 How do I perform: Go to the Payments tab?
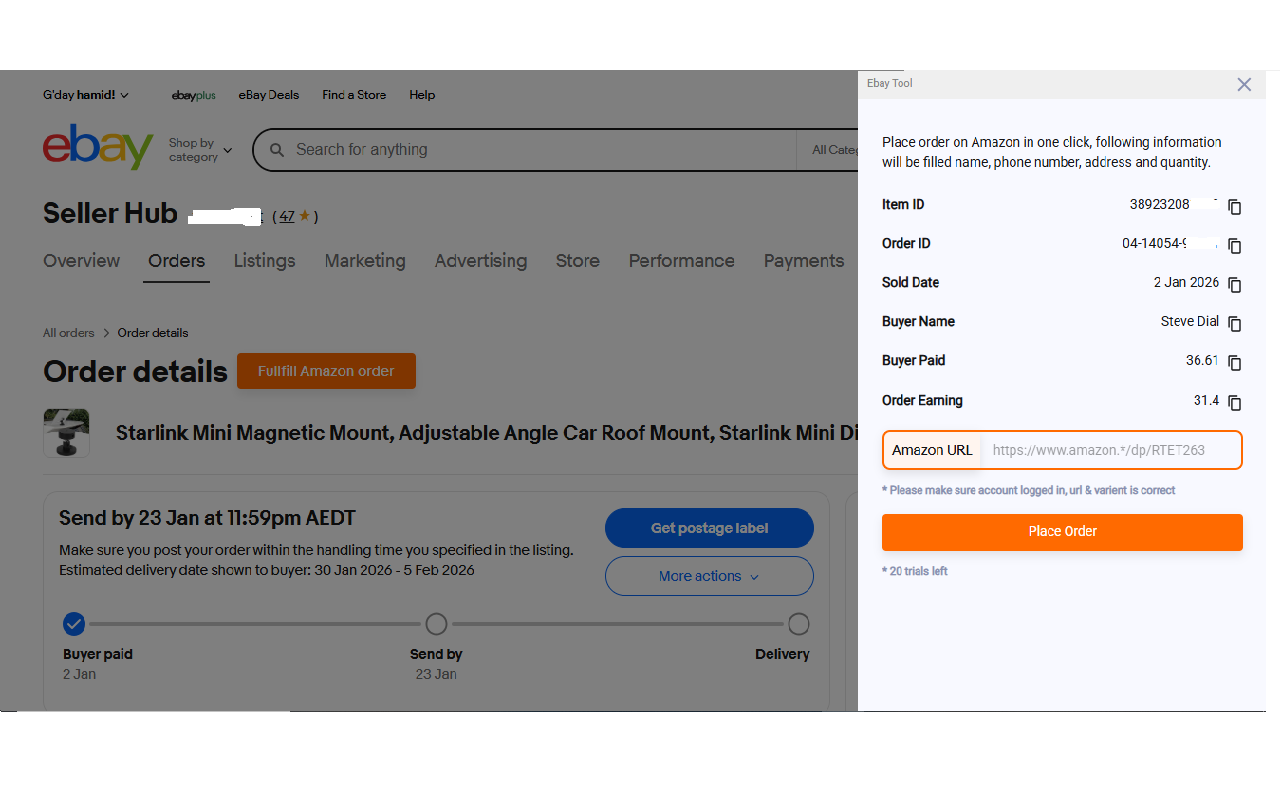[x=804, y=261]
